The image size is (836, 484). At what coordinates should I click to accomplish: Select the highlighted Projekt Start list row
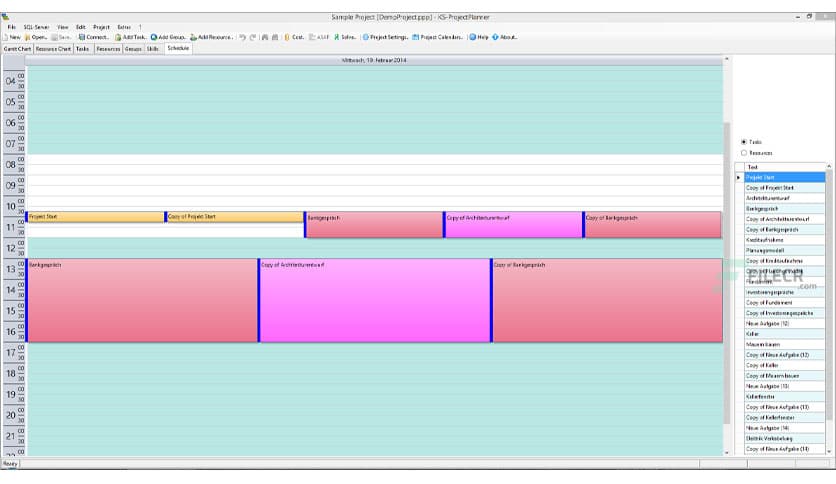click(x=785, y=178)
